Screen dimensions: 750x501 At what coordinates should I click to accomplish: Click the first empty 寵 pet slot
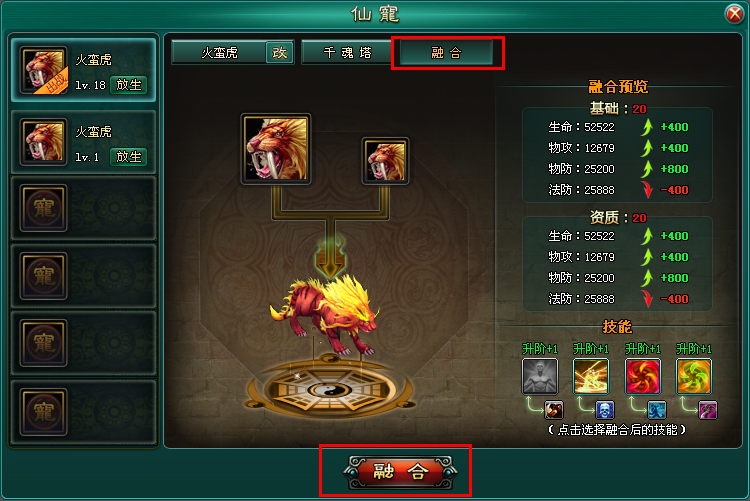[44, 208]
